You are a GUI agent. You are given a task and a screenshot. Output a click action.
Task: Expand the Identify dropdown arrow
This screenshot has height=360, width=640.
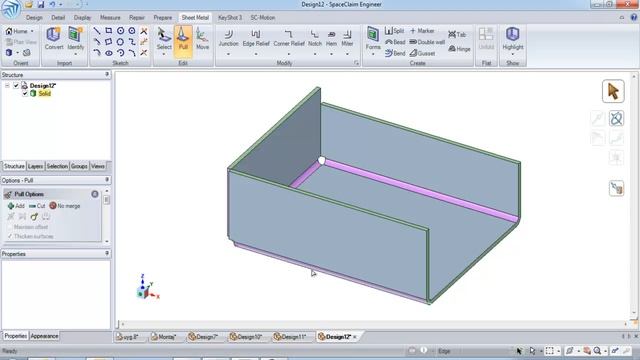click(x=76, y=54)
